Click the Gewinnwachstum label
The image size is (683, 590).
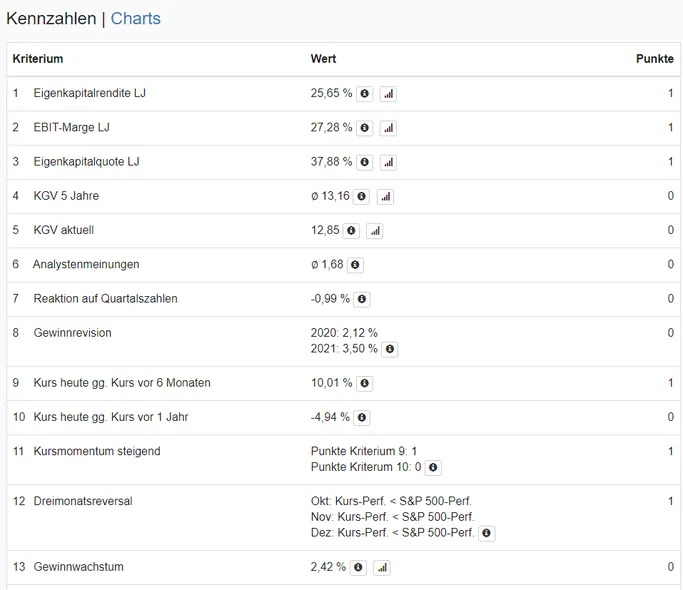point(78,567)
